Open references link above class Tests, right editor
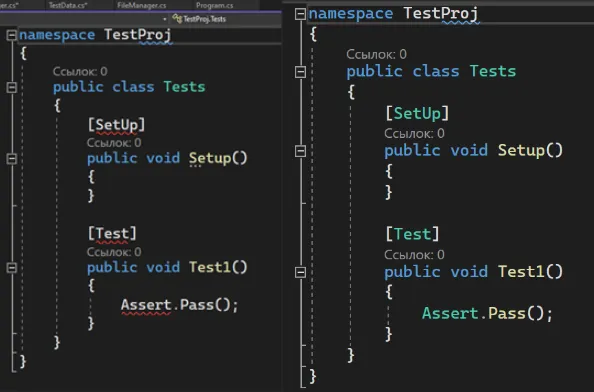Viewport: 594px width, 392px height. pos(376,54)
